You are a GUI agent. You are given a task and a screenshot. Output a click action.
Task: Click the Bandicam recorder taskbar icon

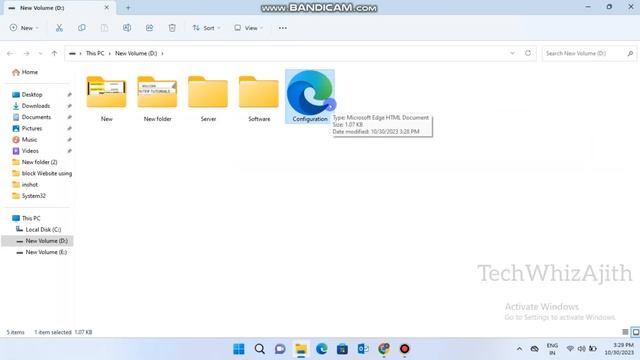click(x=404, y=349)
